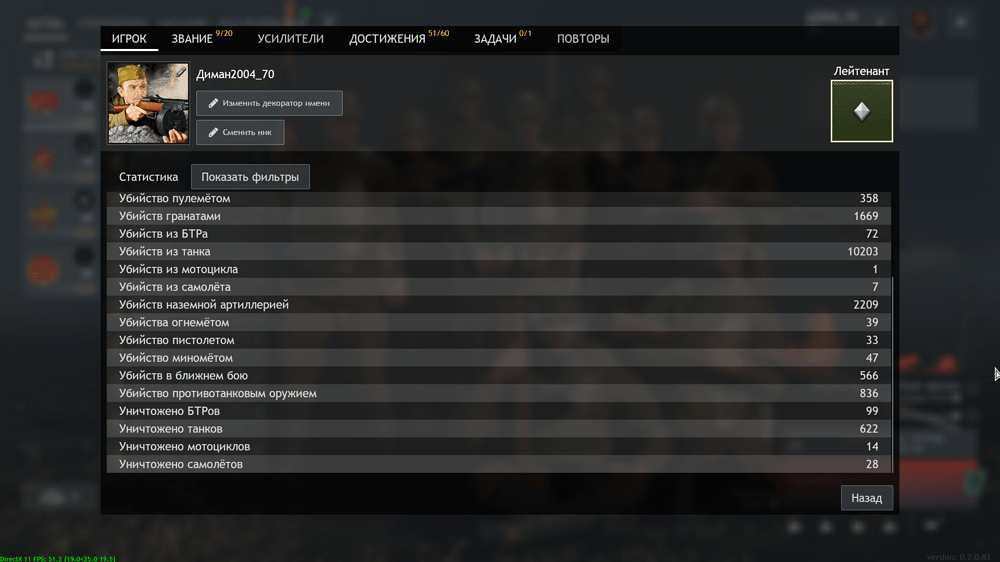Select the Убийств из танка row
1000x562 pixels.
[499, 251]
